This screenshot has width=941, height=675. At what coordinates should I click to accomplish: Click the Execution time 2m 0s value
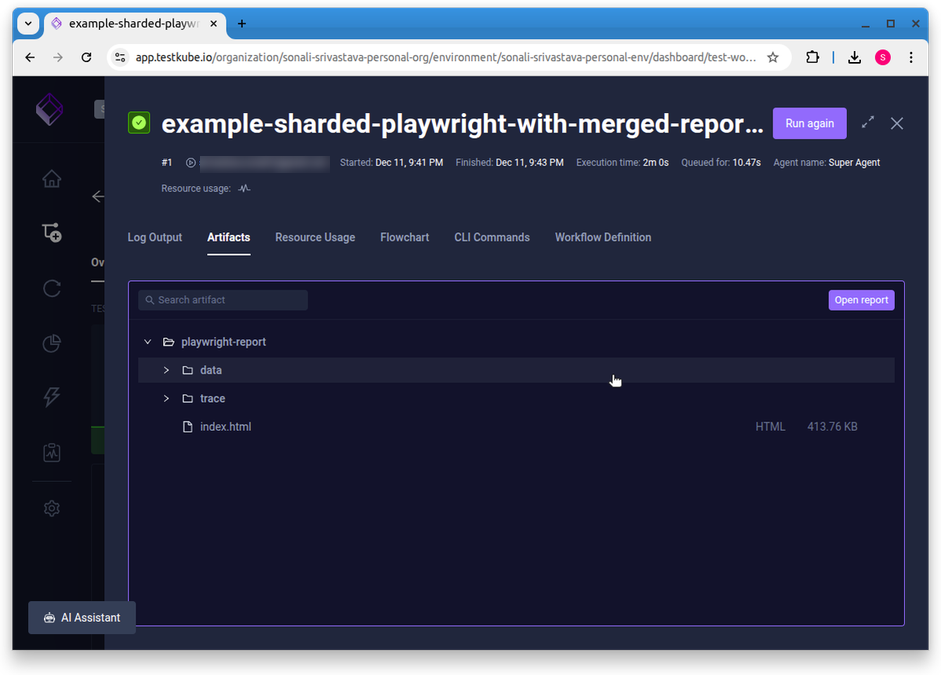tap(655, 163)
